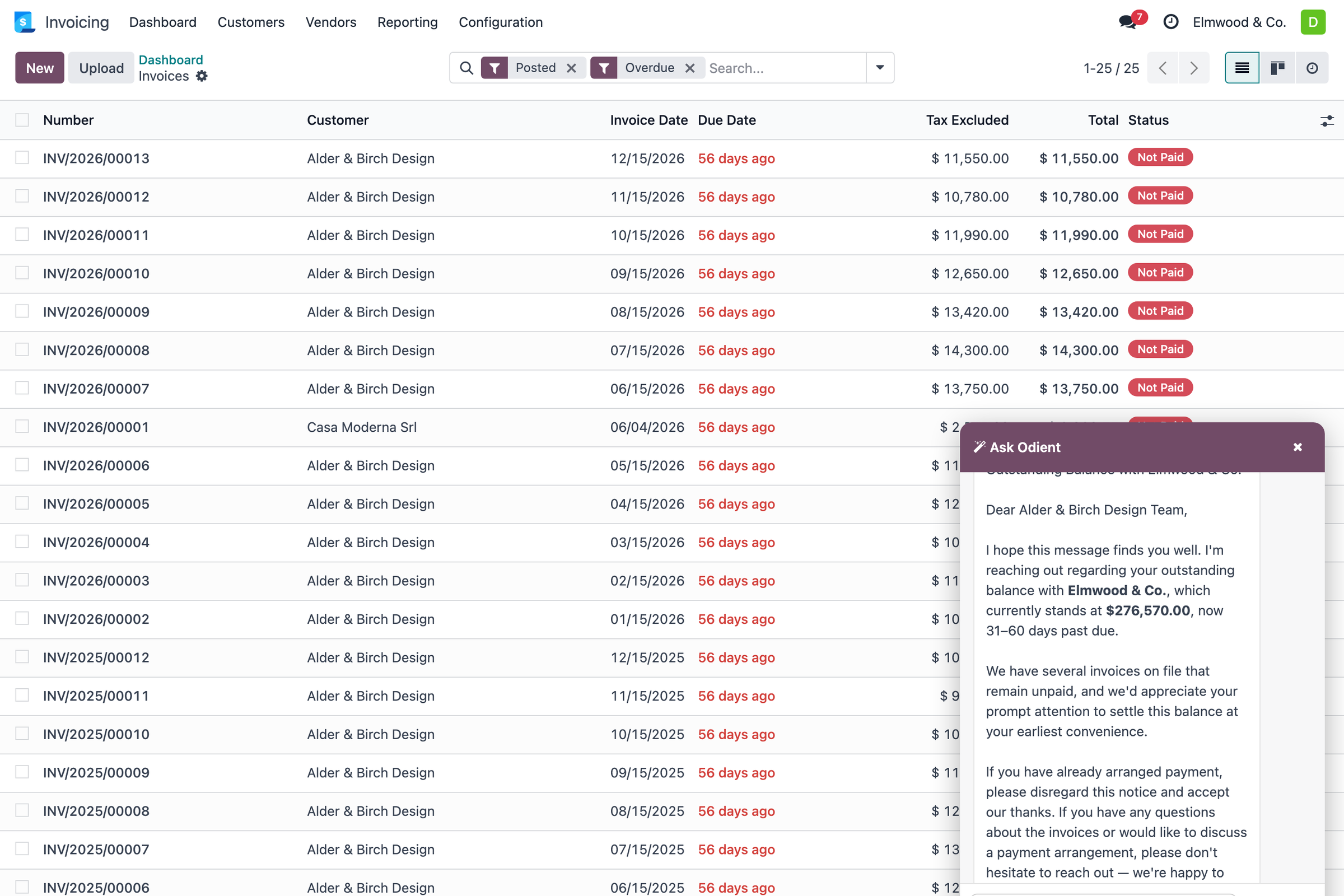Open invoice INV/2025/00009
This screenshot has height=896, width=1344.
[96, 773]
